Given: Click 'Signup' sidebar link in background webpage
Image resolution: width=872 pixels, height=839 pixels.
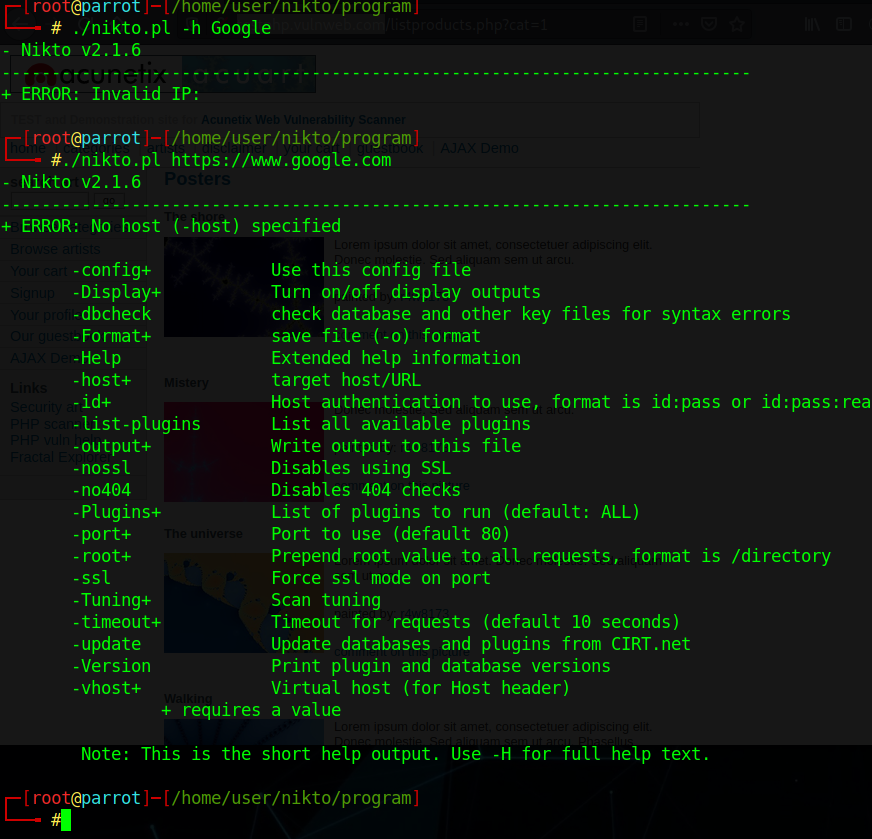Looking at the screenshot, I should coord(32,293).
